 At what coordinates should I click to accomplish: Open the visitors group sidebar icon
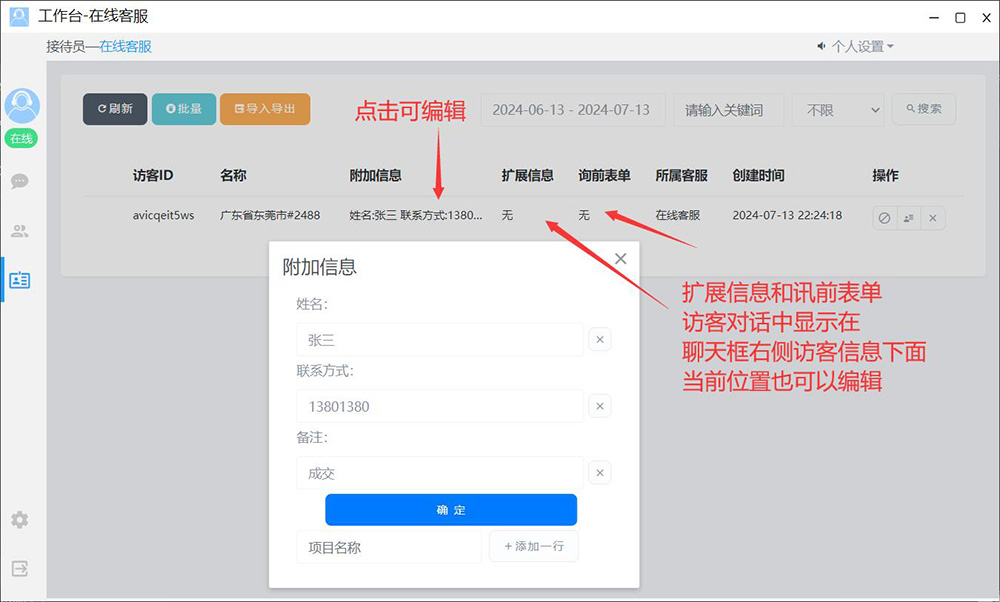tap(20, 231)
